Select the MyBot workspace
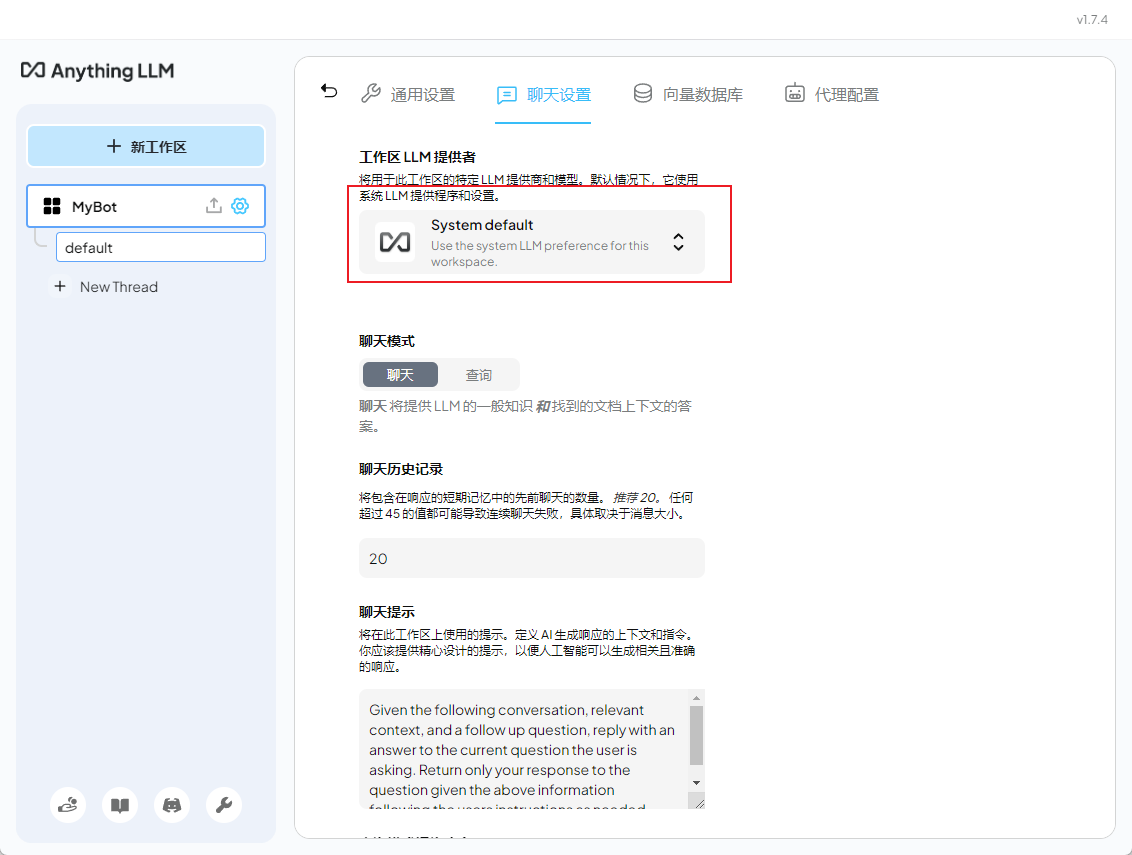1132x855 pixels. click(146, 207)
